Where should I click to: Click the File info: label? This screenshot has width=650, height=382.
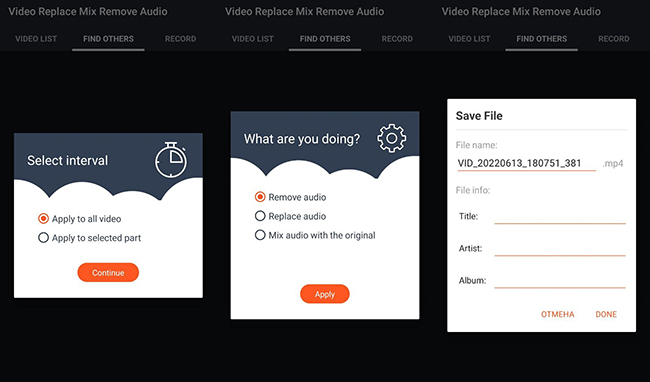[x=473, y=191]
